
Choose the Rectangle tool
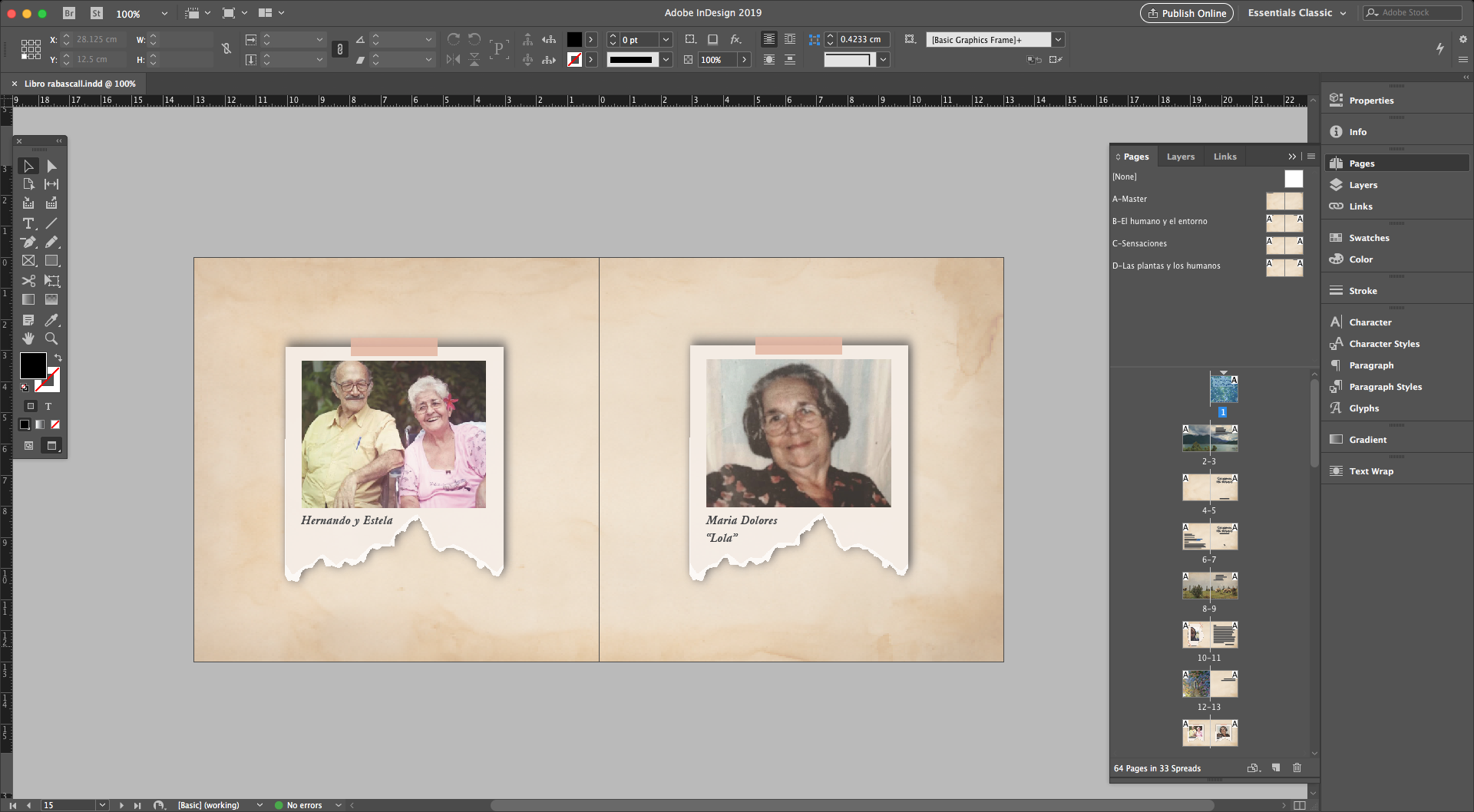click(51, 261)
